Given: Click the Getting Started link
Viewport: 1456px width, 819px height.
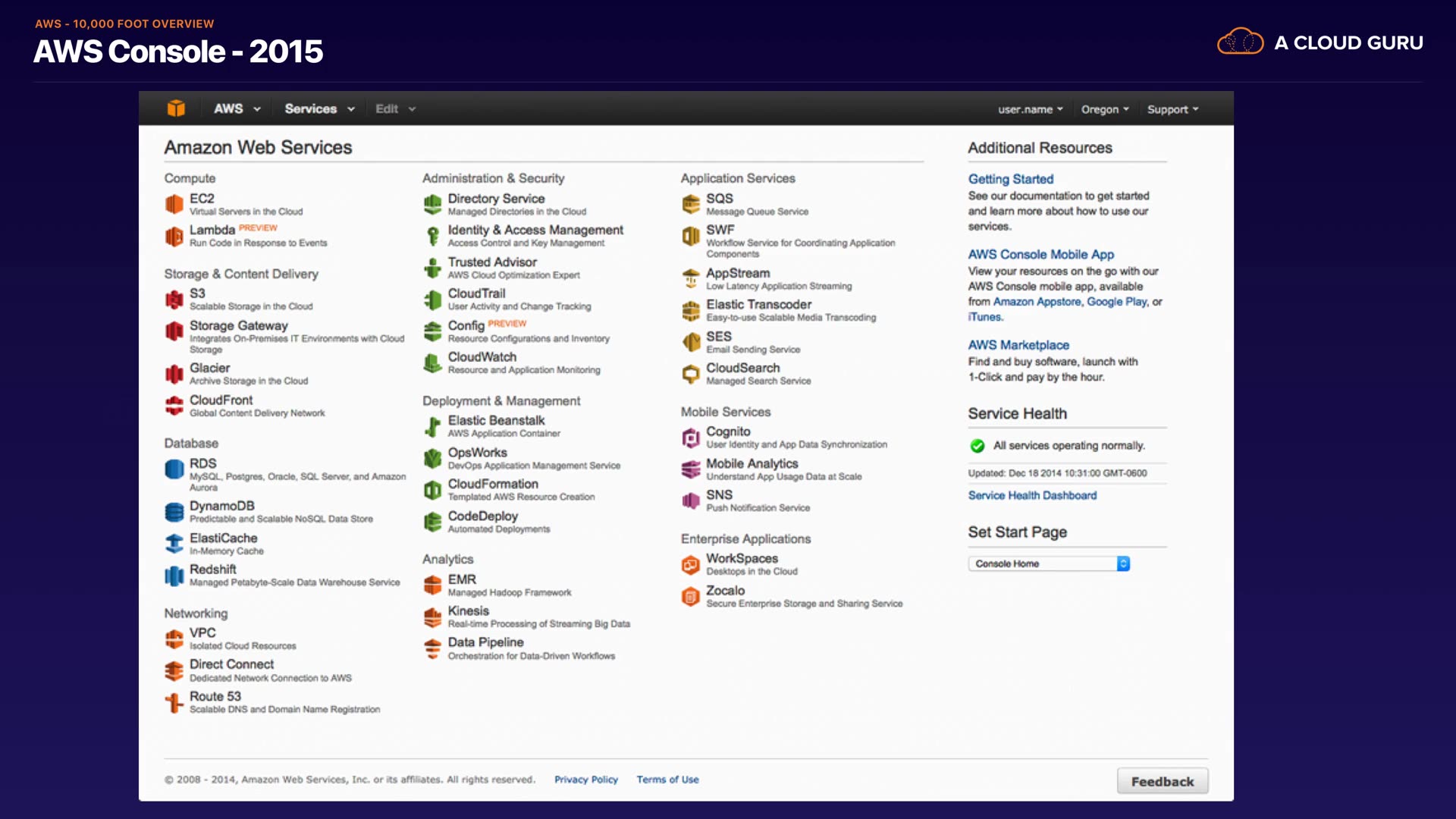Looking at the screenshot, I should coord(1010,179).
